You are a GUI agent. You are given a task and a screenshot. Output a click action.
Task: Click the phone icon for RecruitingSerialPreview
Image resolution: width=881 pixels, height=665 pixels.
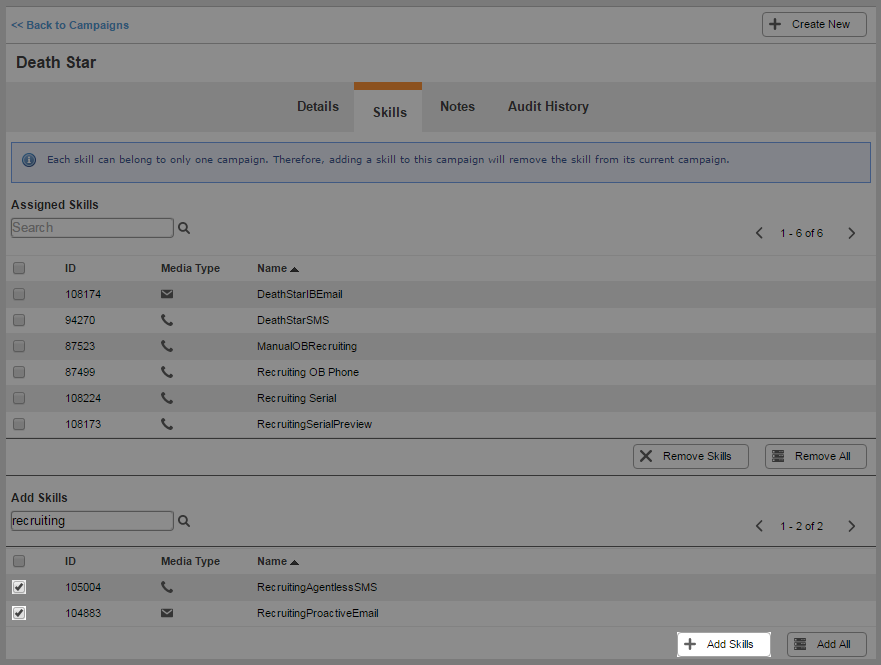tap(167, 424)
